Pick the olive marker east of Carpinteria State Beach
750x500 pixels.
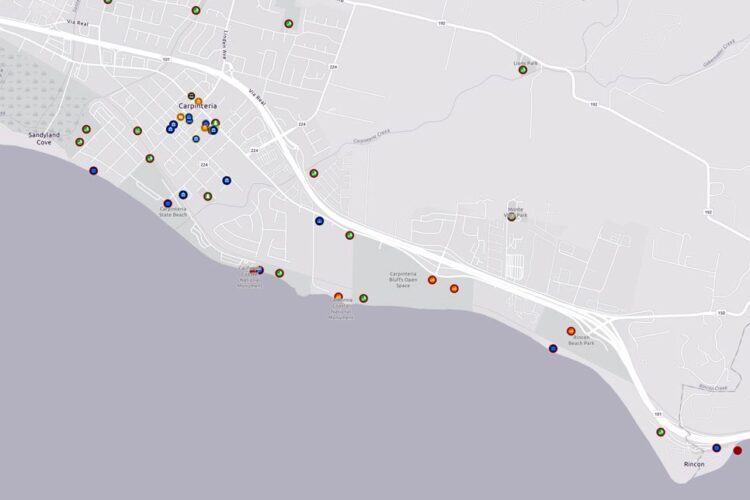pos(208,196)
